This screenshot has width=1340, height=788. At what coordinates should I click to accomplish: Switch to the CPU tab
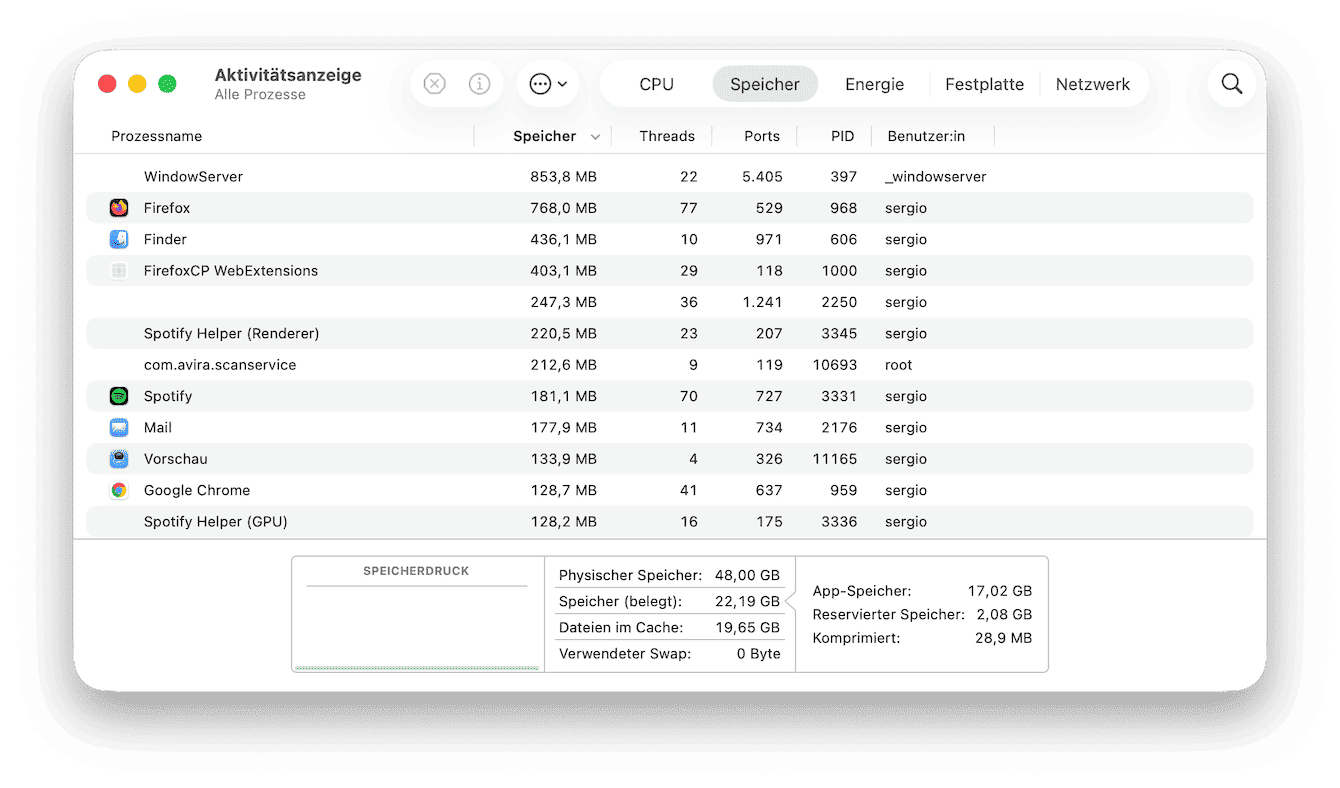coord(655,84)
